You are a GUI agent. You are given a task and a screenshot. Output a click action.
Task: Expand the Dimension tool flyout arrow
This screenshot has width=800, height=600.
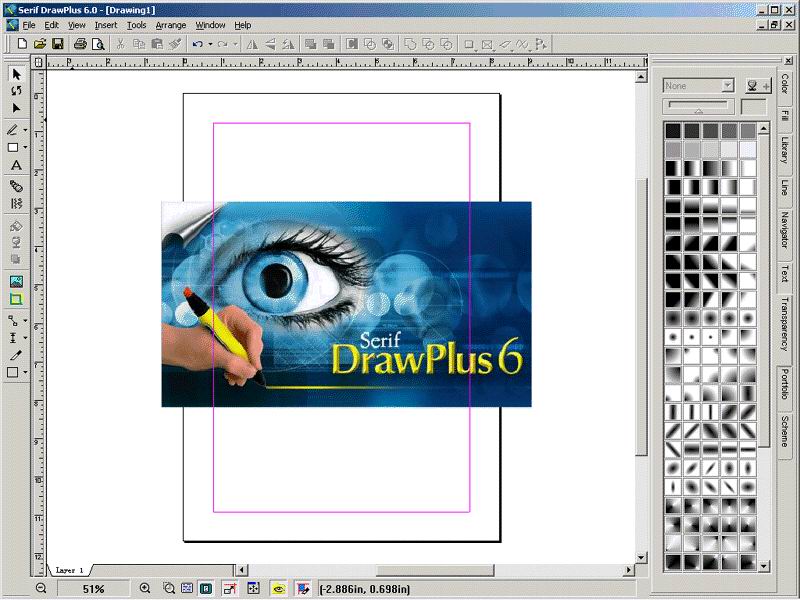coord(25,338)
